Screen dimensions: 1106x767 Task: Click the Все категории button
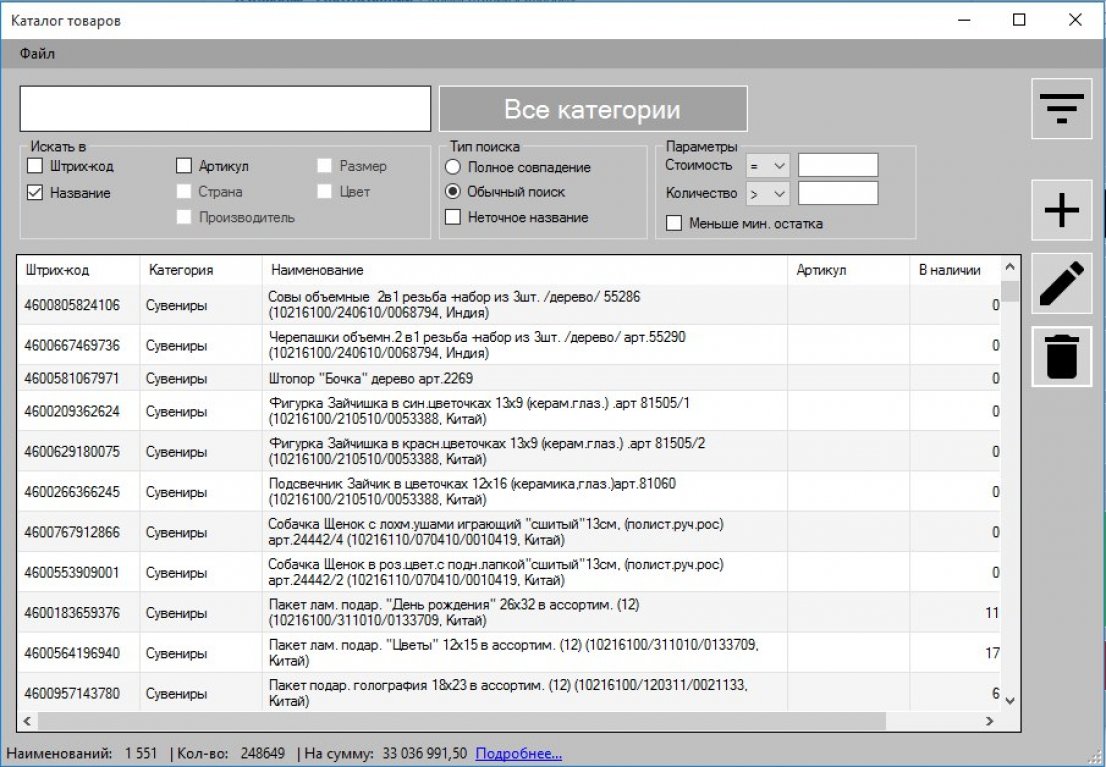pyautogui.click(x=592, y=109)
